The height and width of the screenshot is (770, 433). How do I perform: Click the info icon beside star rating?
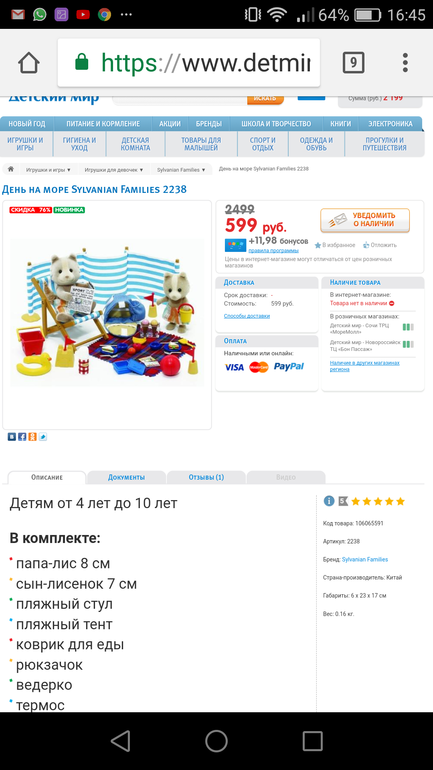click(329, 501)
